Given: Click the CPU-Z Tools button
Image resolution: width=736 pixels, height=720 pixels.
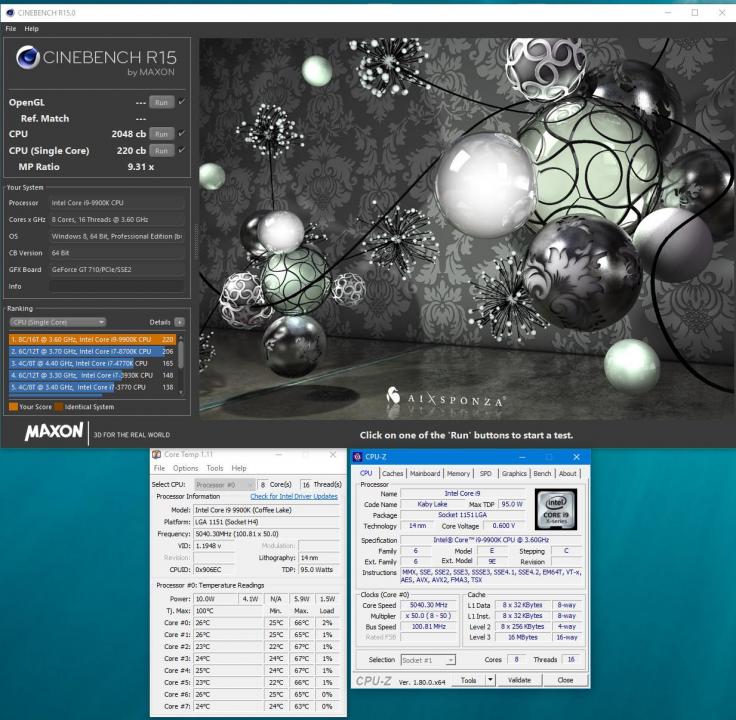Looking at the screenshot, I should tap(468, 680).
